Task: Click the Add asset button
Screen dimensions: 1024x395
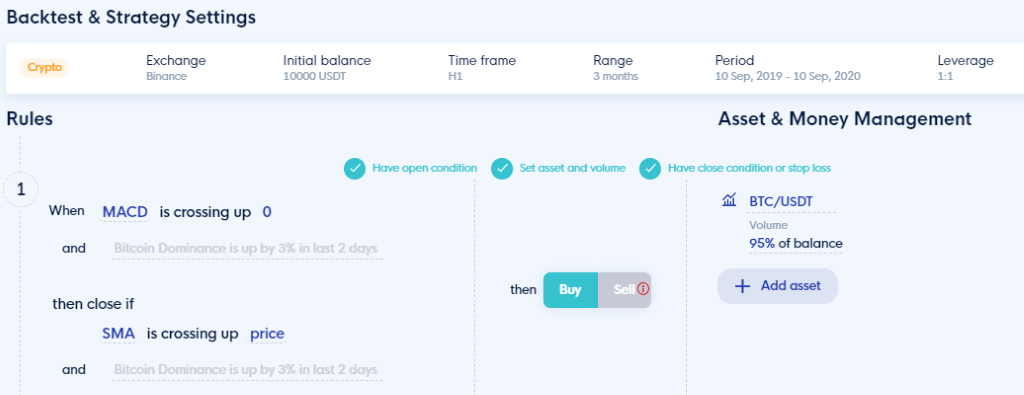Action: pyautogui.click(x=777, y=286)
